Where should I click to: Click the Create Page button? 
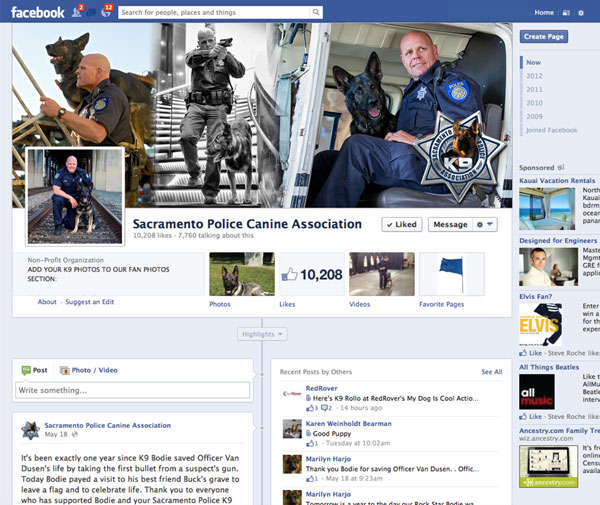pos(544,37)
